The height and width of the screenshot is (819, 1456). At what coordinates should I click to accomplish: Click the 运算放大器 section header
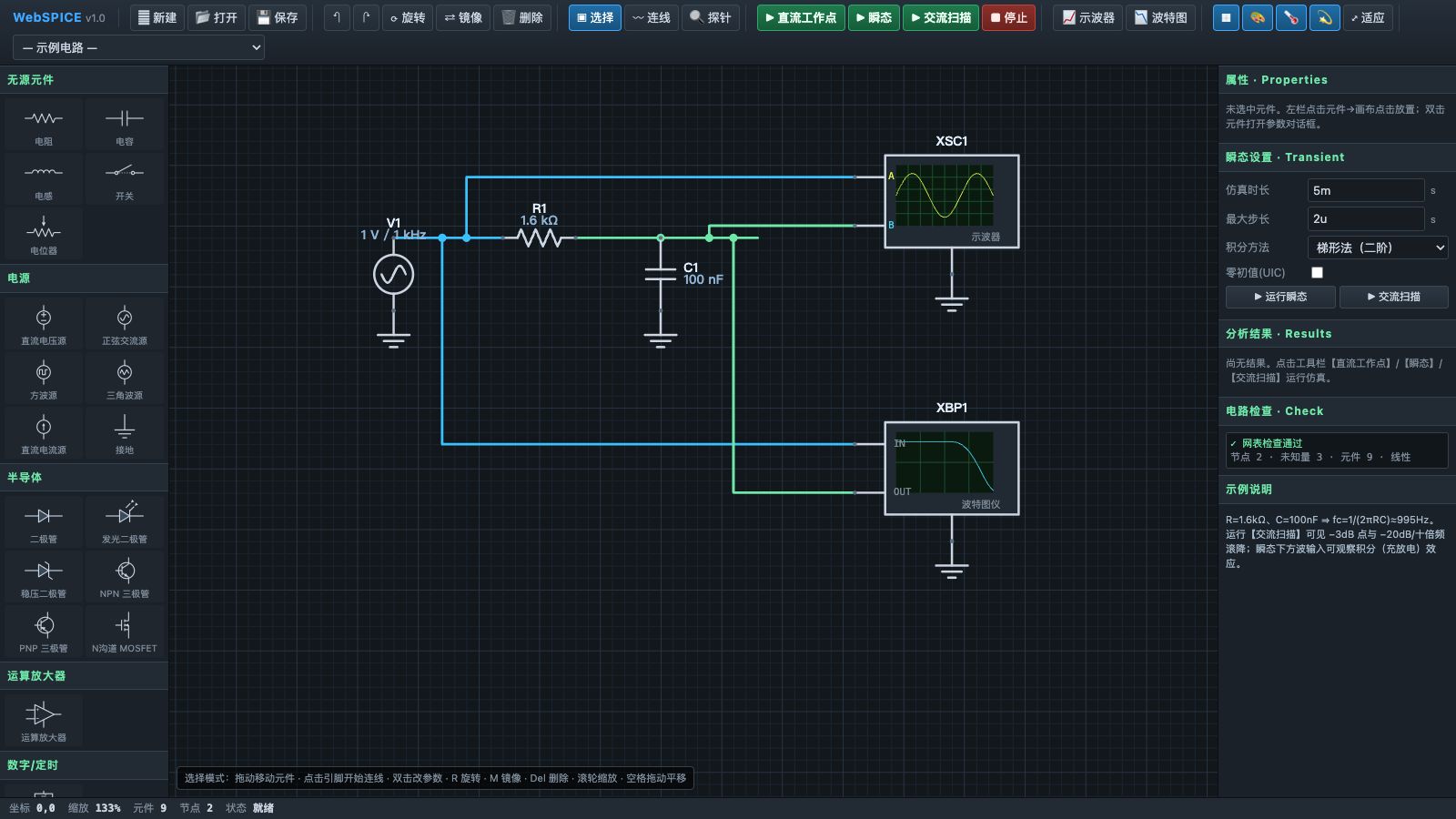84,675
